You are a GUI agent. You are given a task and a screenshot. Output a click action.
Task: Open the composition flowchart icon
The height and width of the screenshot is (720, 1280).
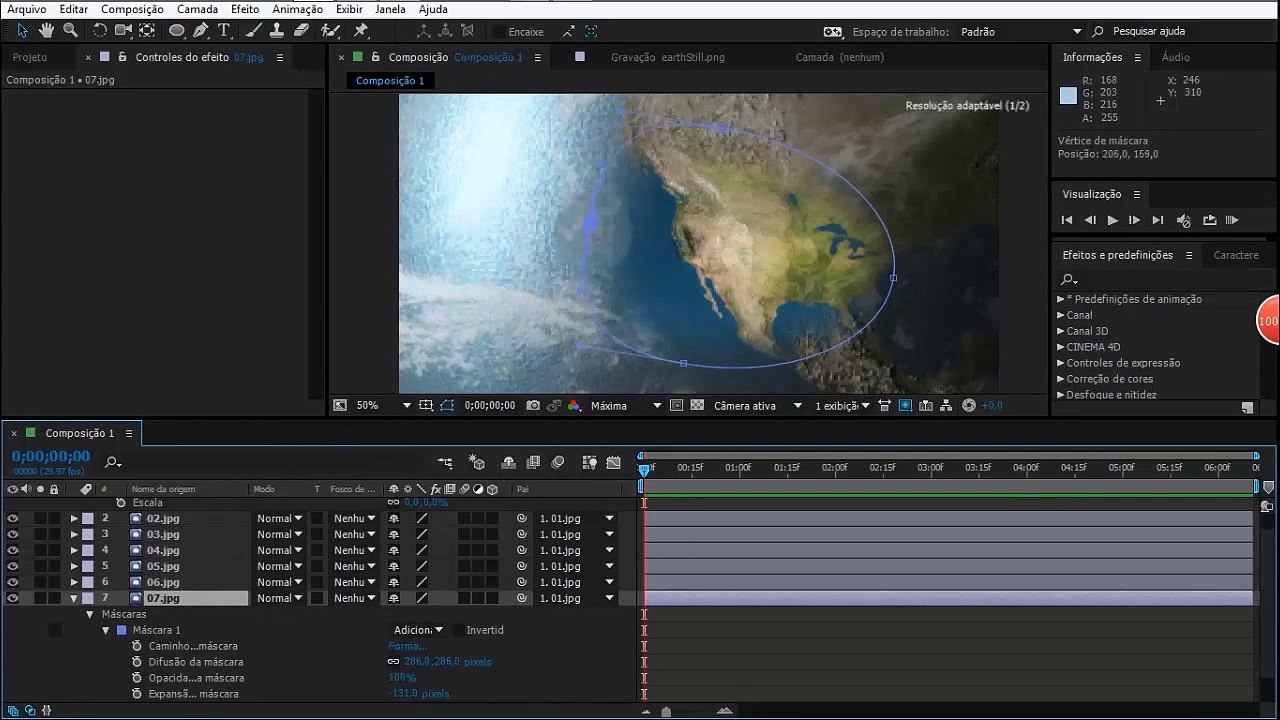click(x=946, y=406)
